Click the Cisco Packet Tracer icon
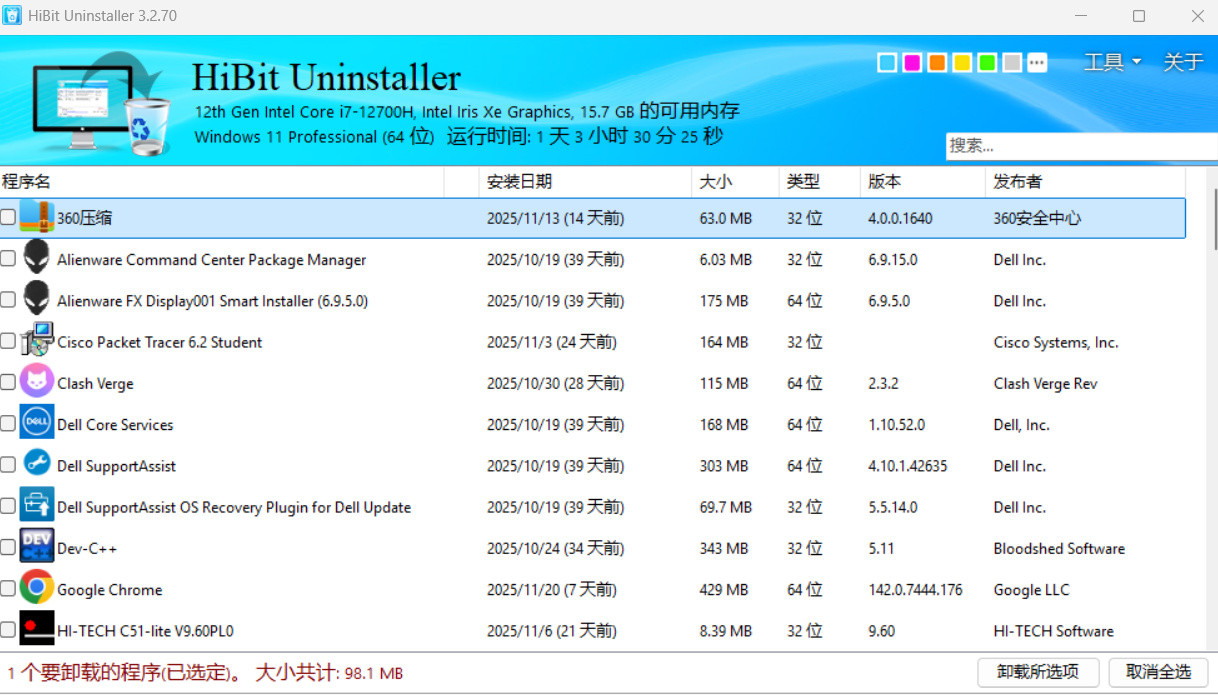Image resolution: width=1218 pixels, height=697 pixels. pyautogui.click(x=37, y=341)
